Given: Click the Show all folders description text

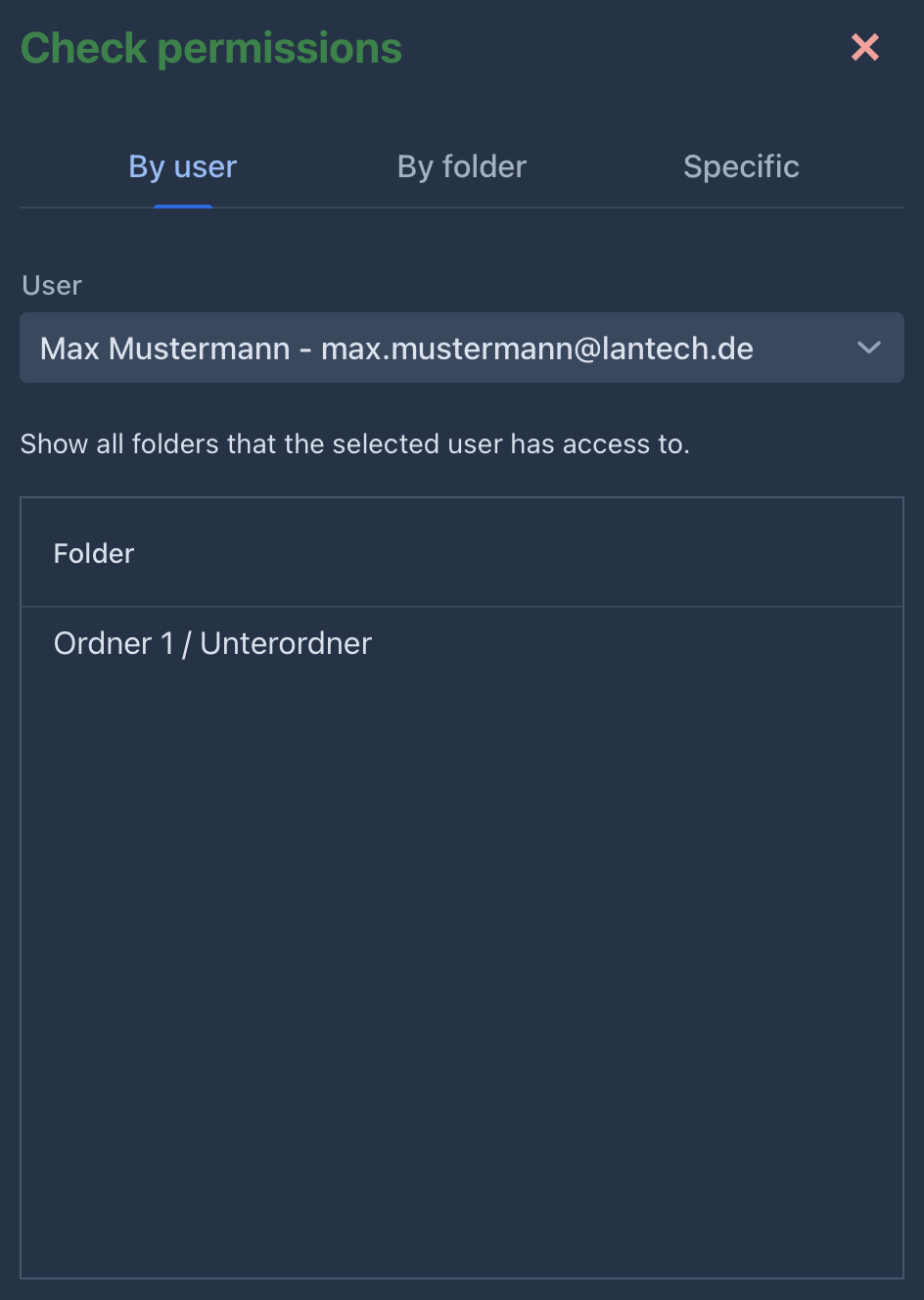Looking at the screenshot, I should 354,444.
